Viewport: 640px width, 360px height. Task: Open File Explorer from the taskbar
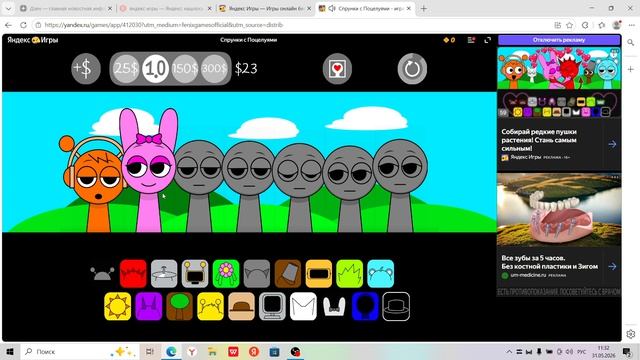click(x=212, y=351)
